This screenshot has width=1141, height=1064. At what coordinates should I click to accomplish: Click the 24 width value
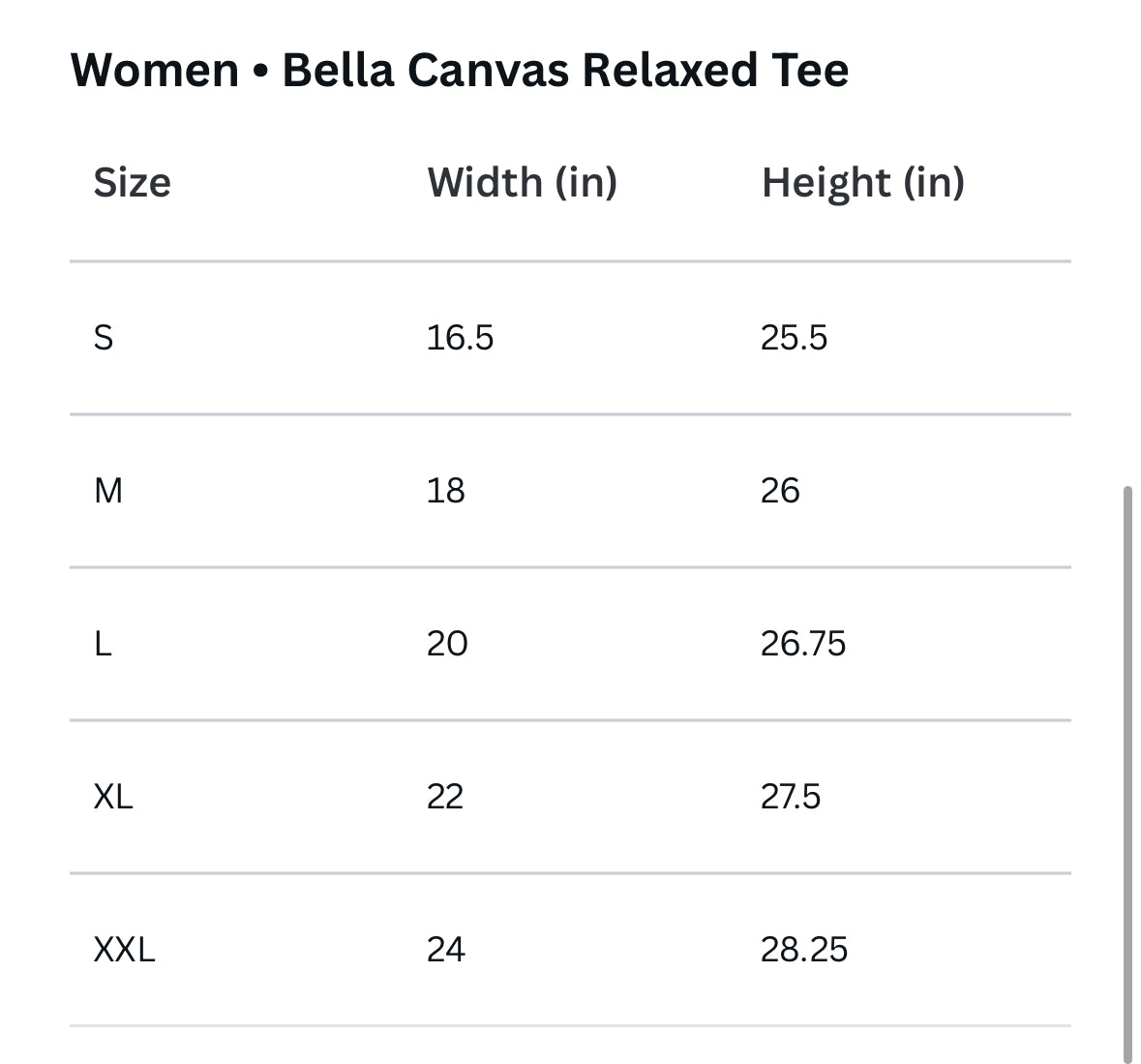(445, 950)
